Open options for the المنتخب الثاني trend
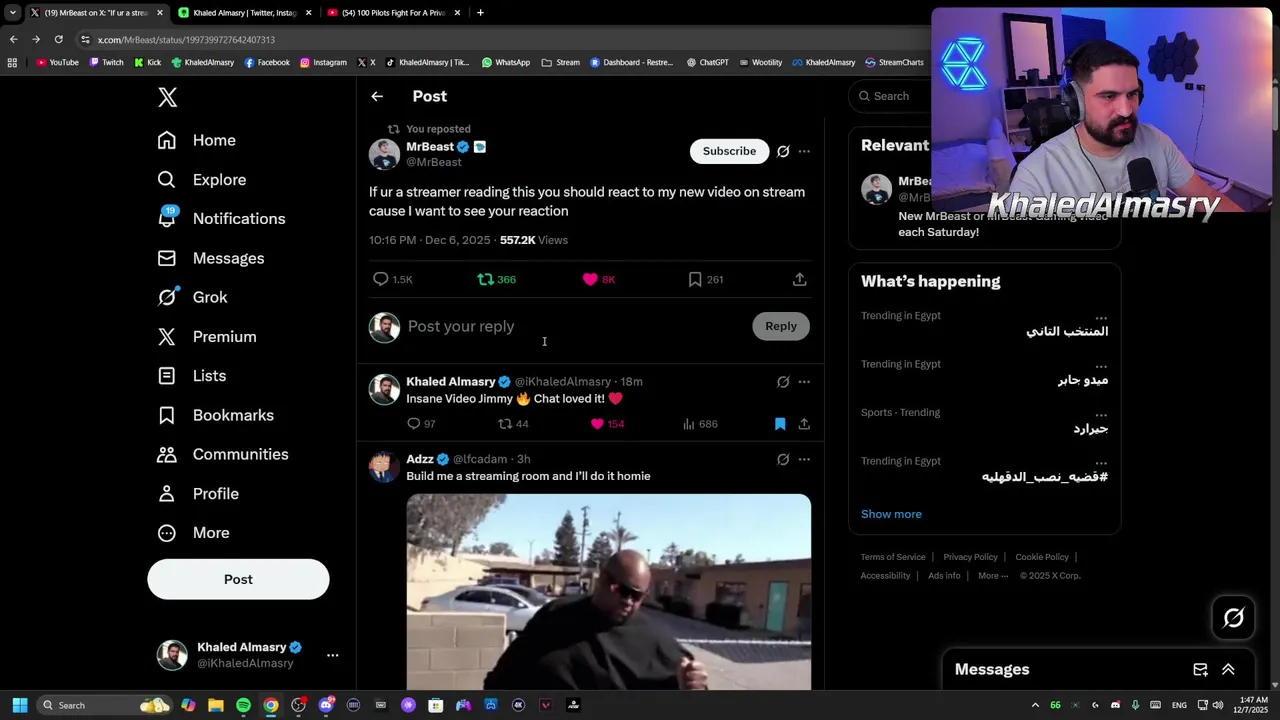Screen dimensions: 1280x720 [1101, 317]
